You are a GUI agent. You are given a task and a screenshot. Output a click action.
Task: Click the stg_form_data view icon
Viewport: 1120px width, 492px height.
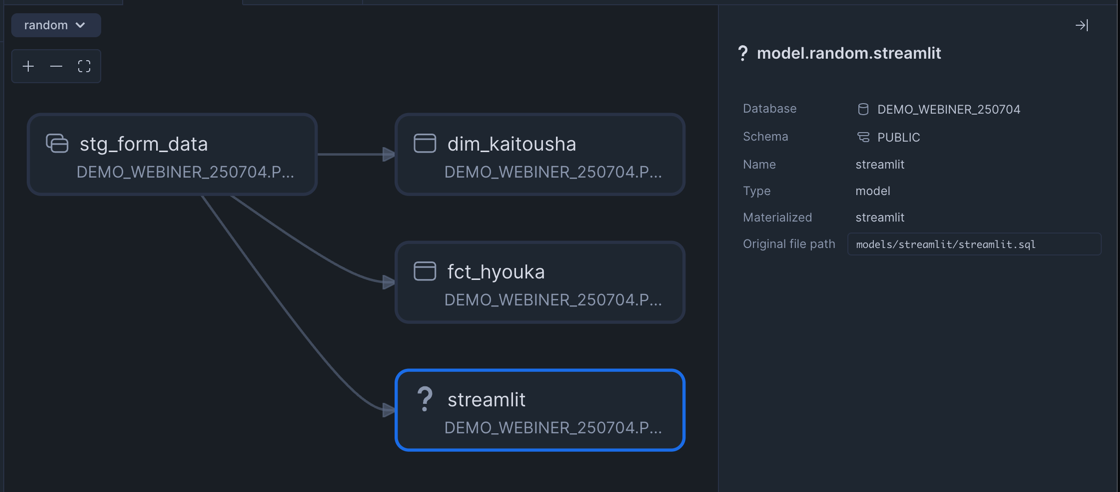tap(57, 144)
